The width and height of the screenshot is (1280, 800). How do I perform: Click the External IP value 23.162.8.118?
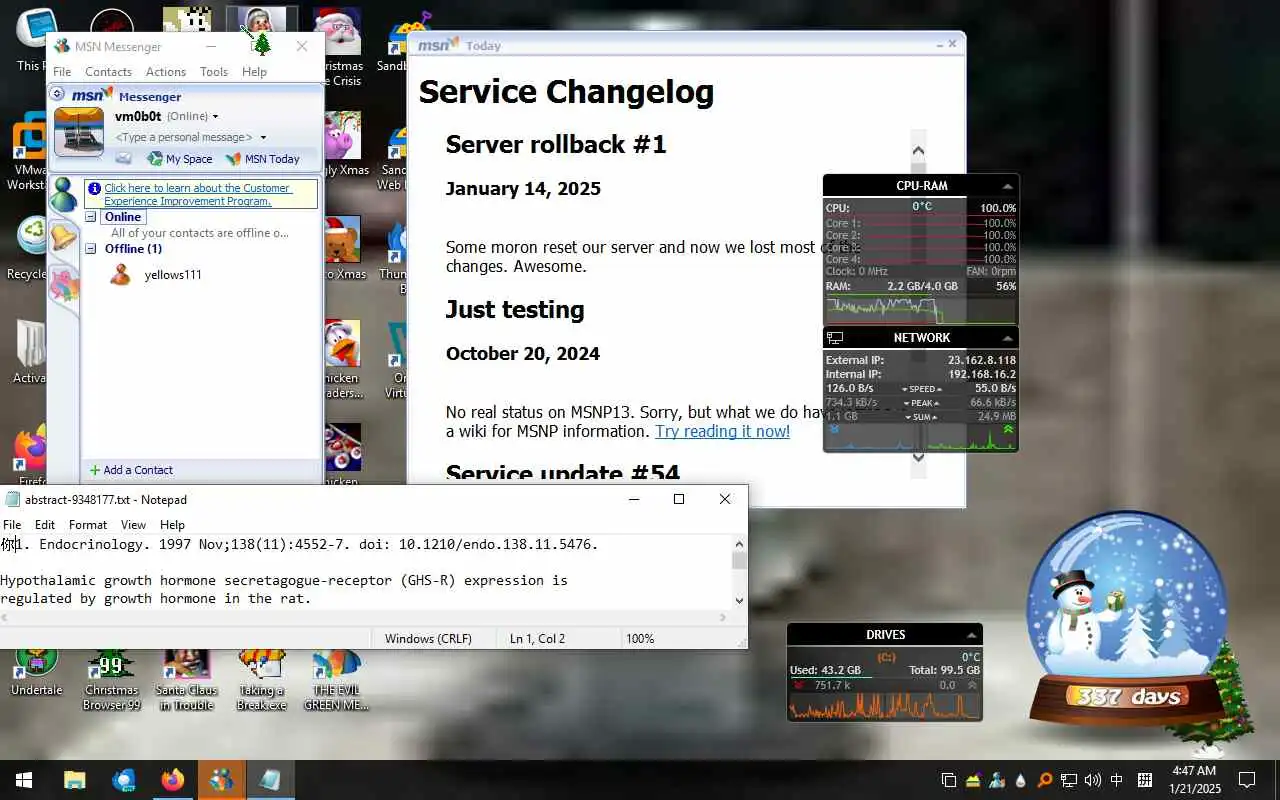click(981, 360)
